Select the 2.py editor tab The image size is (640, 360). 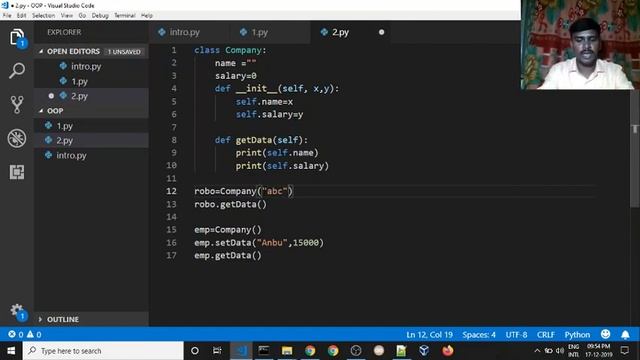350,32
